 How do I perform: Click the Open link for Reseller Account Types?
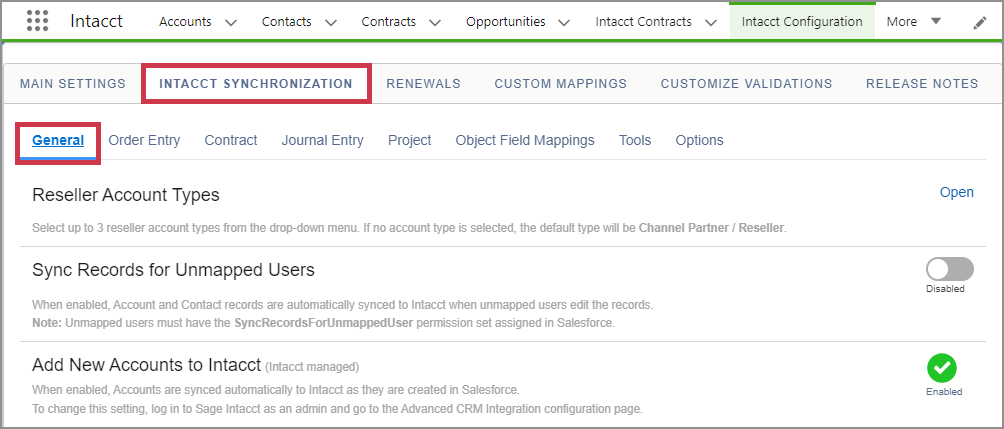(x=956, y=193)
